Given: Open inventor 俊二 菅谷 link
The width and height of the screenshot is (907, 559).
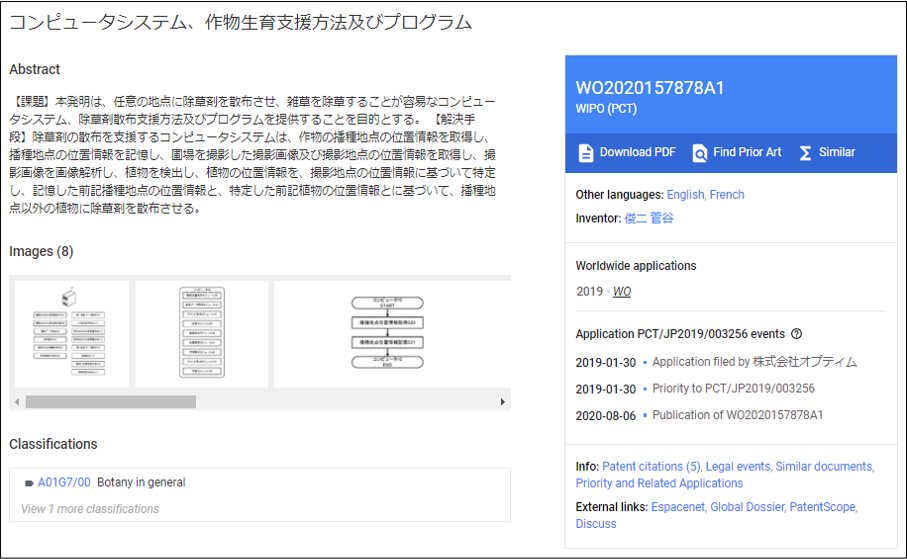Looking at the screenshot, I should click(x=649, y=218).
